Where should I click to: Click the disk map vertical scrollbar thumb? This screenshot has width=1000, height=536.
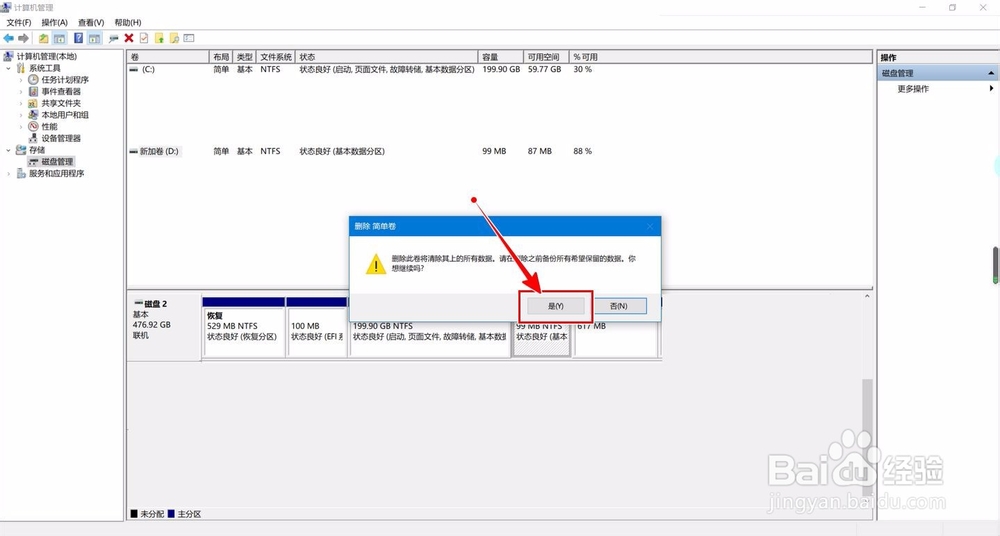click(x=867, y=437)
